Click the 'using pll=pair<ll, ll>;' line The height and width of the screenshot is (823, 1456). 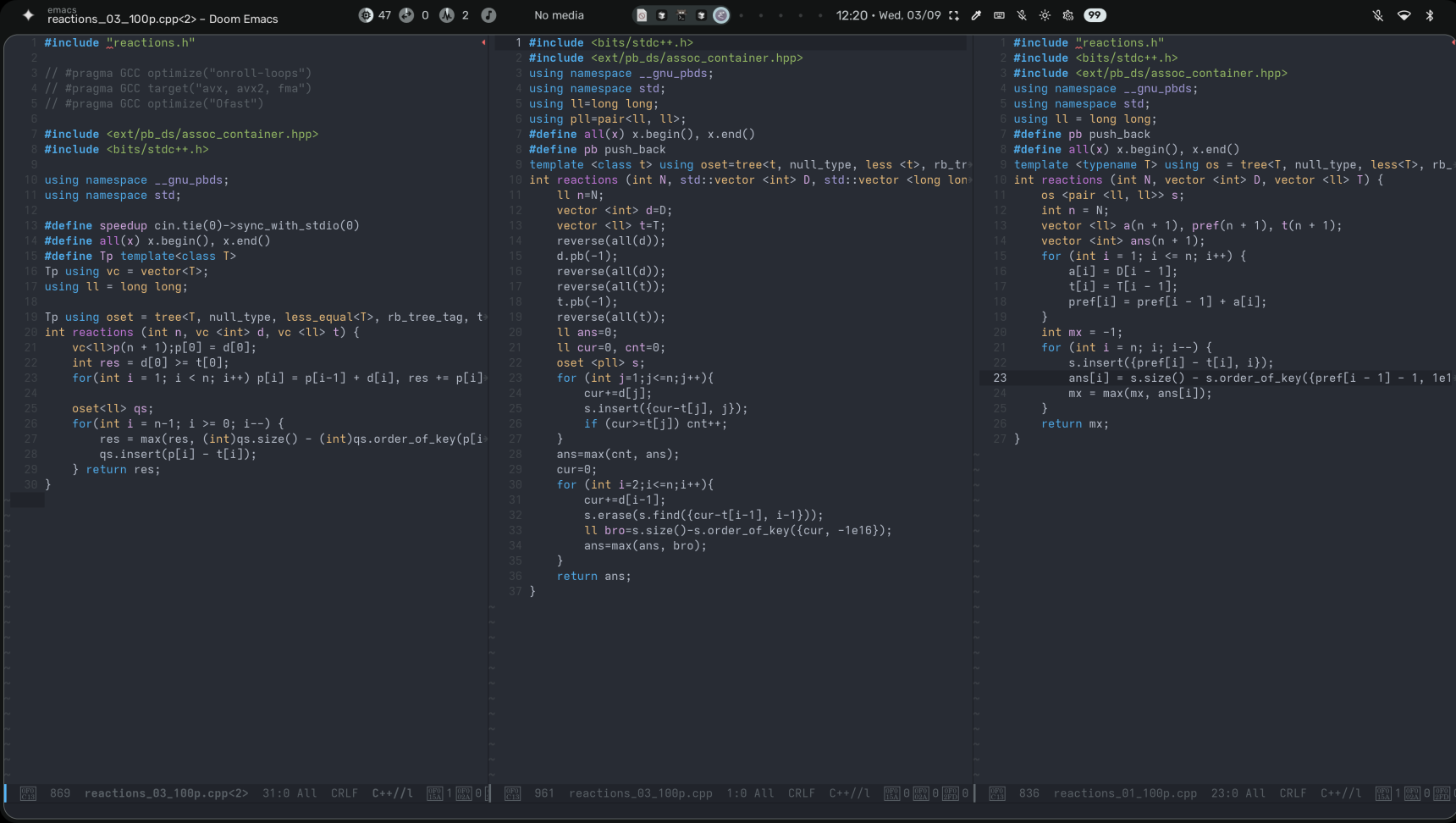[608, 119]
